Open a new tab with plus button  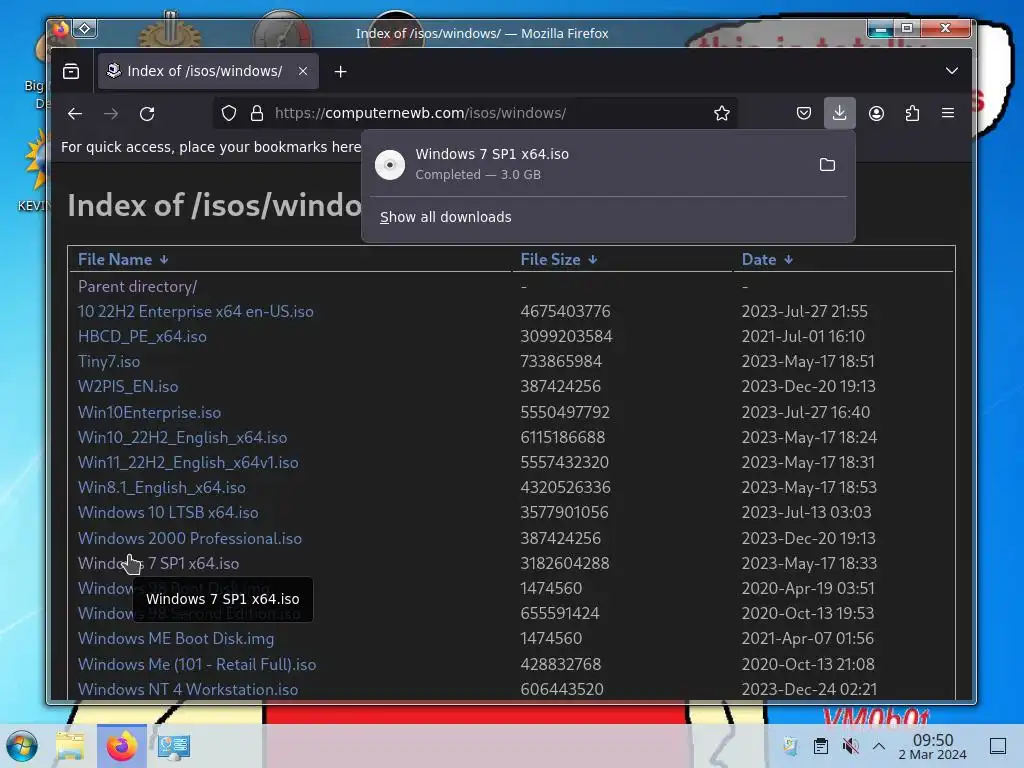pyautogui.click(x=340, y=71)
